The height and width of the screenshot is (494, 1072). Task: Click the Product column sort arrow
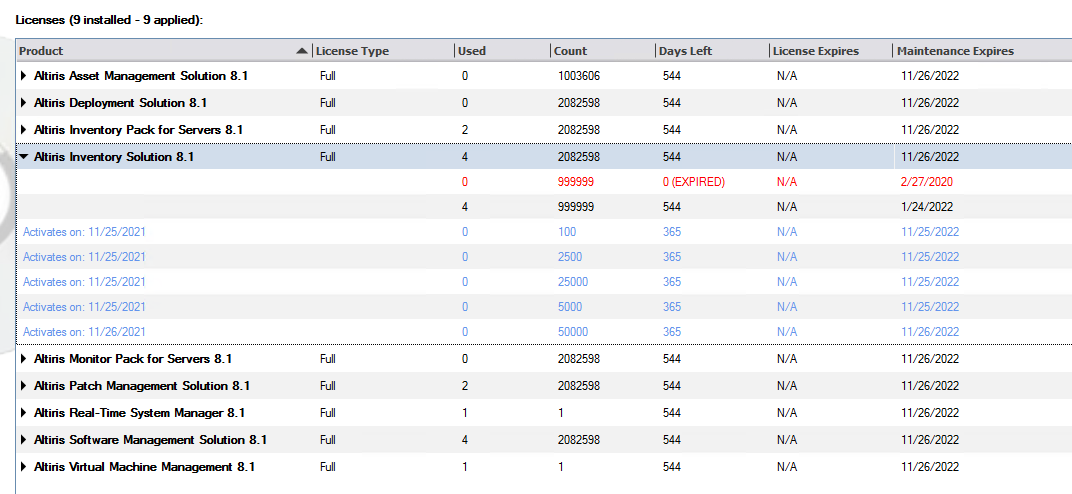tap(302, 51)
